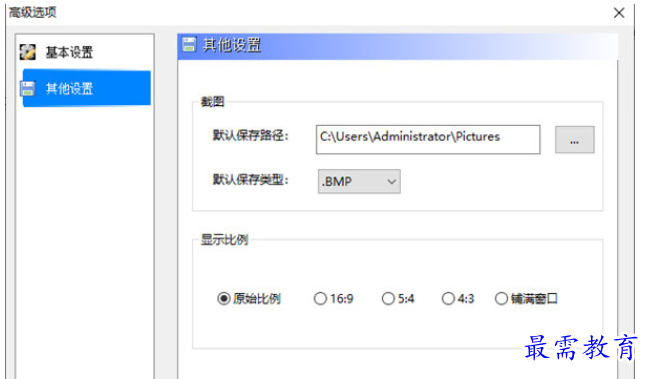Click the 默认保存类型 label

pyautogui.click(x=250, y=179)
